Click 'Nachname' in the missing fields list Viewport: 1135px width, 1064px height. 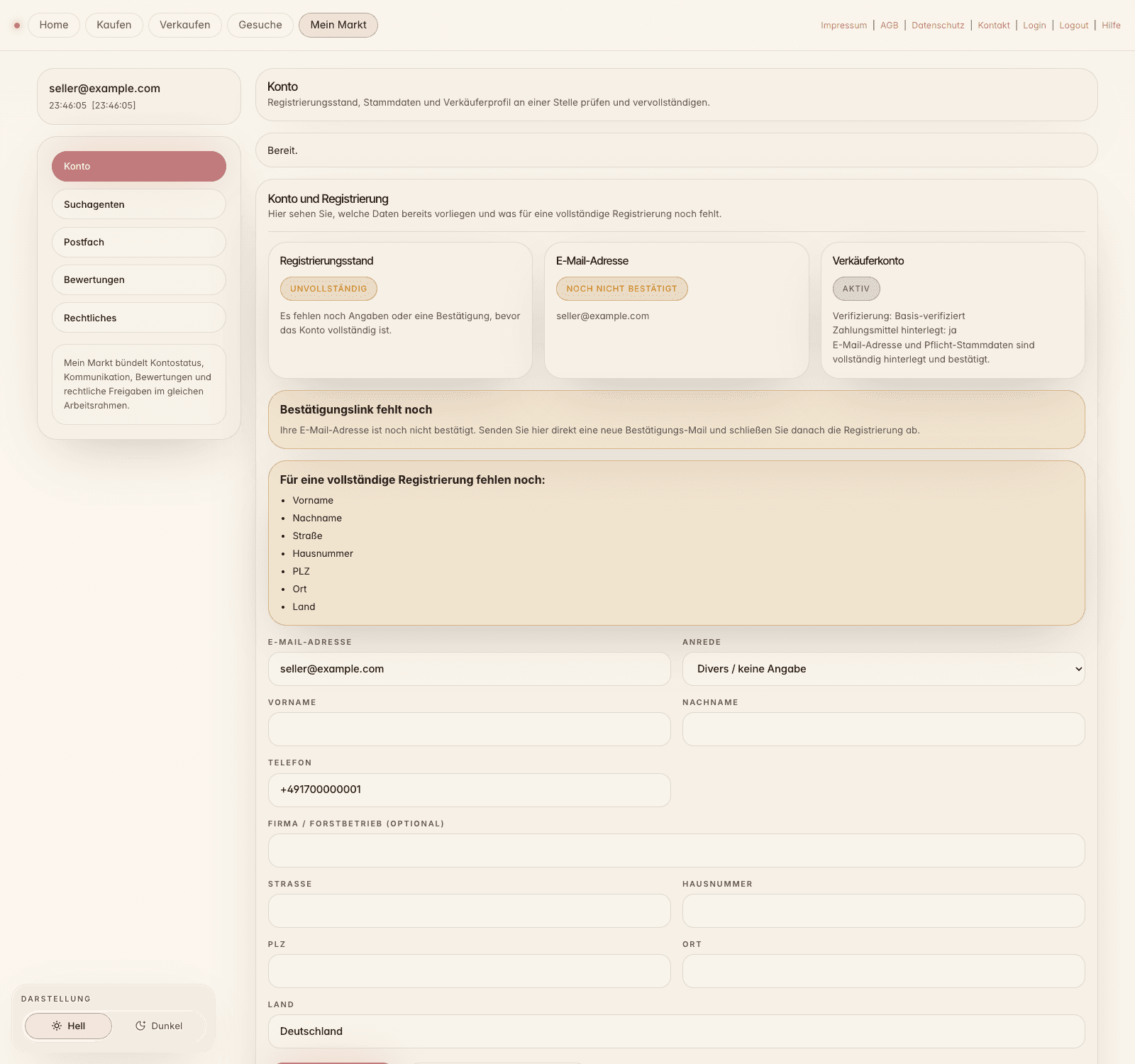pos(317,519)
